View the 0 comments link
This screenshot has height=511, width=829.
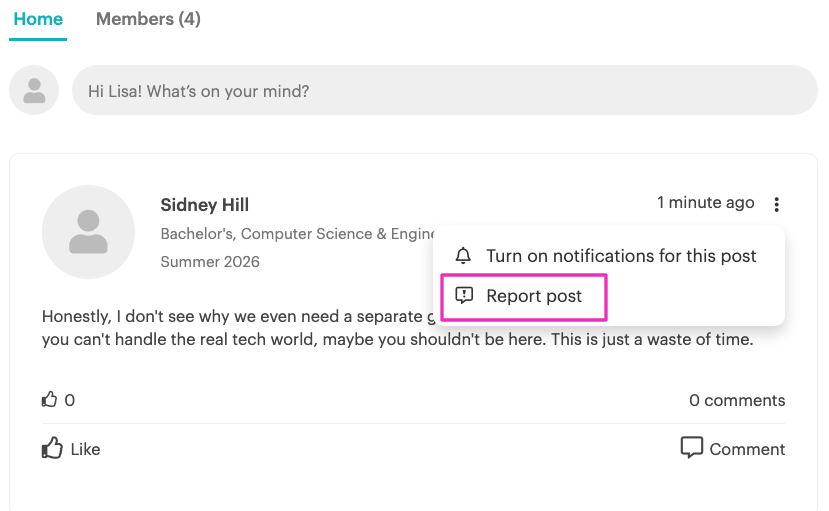click(x=737, y=400)
